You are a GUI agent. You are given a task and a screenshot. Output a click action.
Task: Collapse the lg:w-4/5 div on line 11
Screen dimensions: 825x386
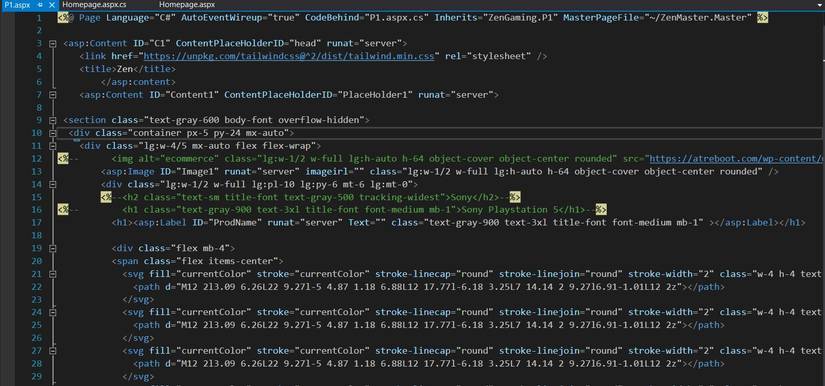pyautogui.click(x=53, y=146)
